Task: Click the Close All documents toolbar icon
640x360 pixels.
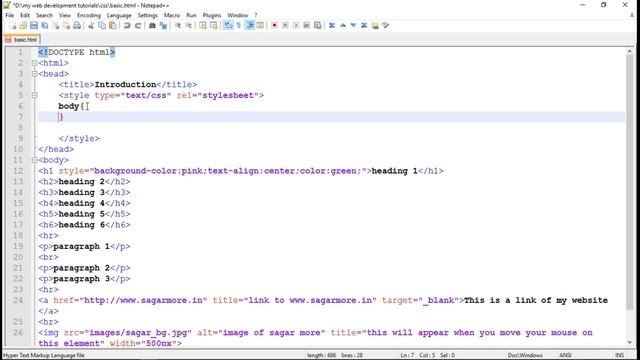Action: click(66, 26)
